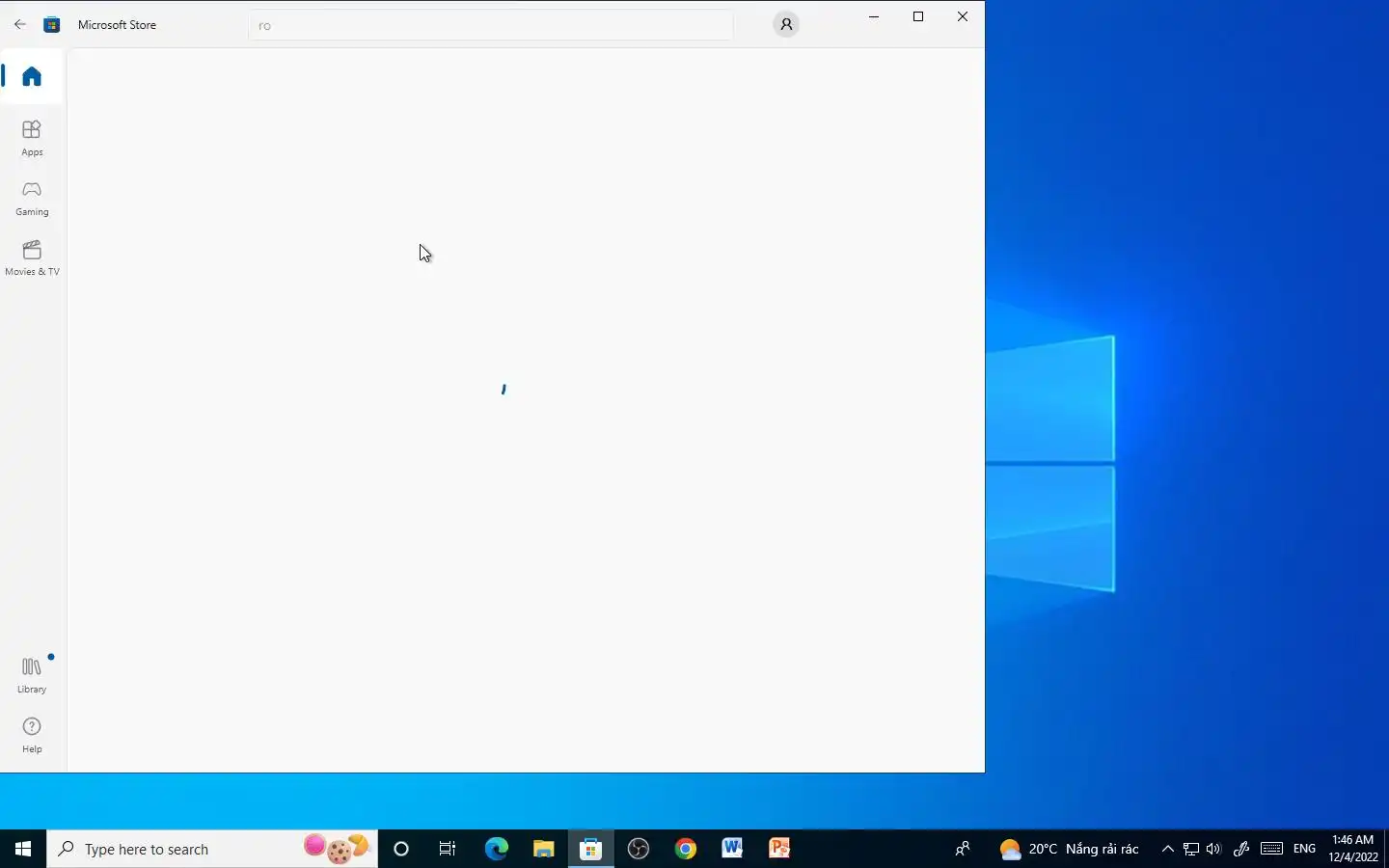The height and width of the screenshot is (868, 1389).
Task: Close the Microsoft Store window
Action: click(963, 16)
